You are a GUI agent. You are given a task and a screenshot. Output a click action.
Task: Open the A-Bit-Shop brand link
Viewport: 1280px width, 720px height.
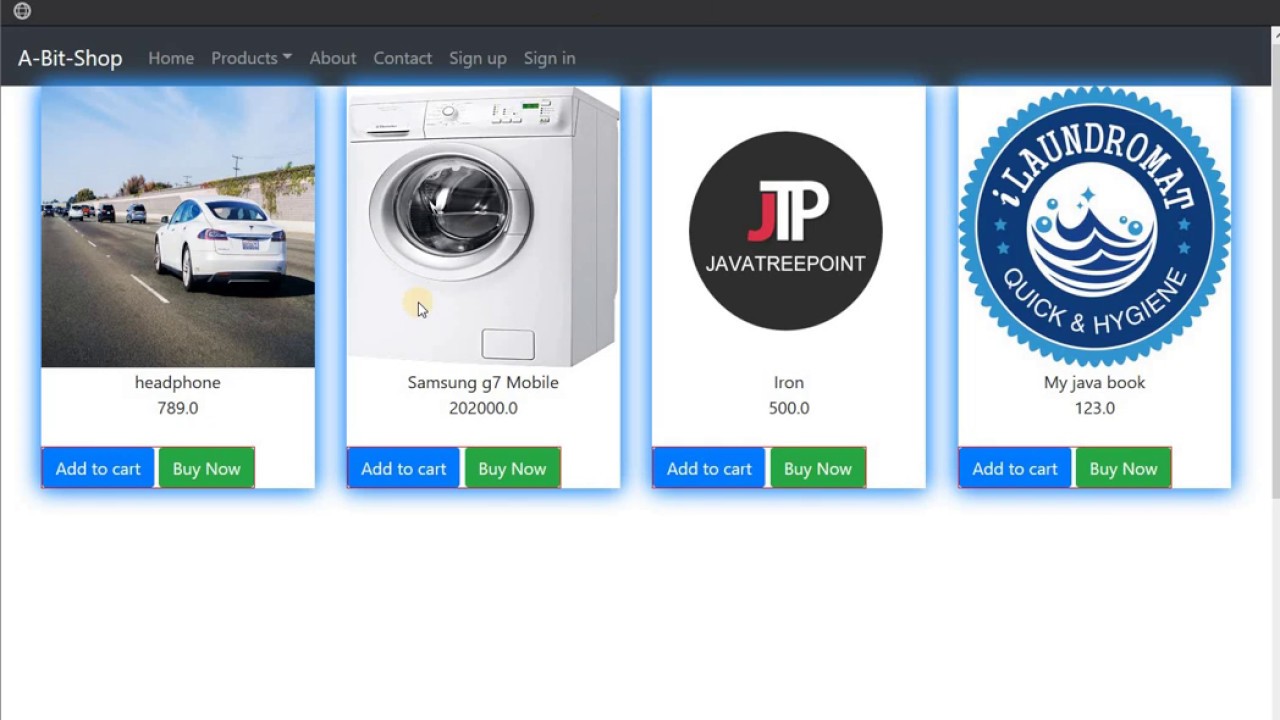[x=70, y=58]
